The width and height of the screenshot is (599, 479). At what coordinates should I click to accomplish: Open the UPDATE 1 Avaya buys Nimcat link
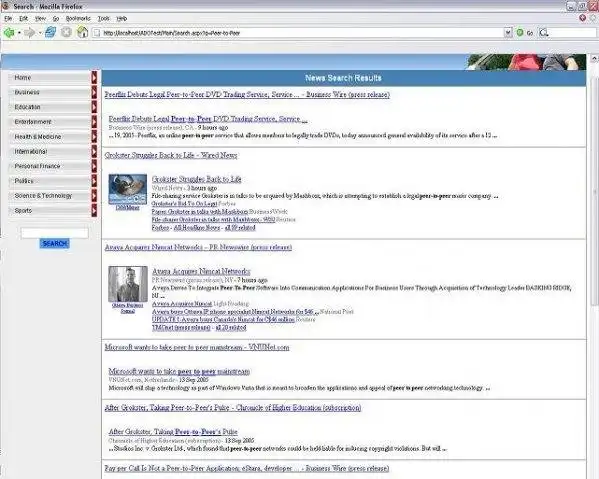pos(223,319)
